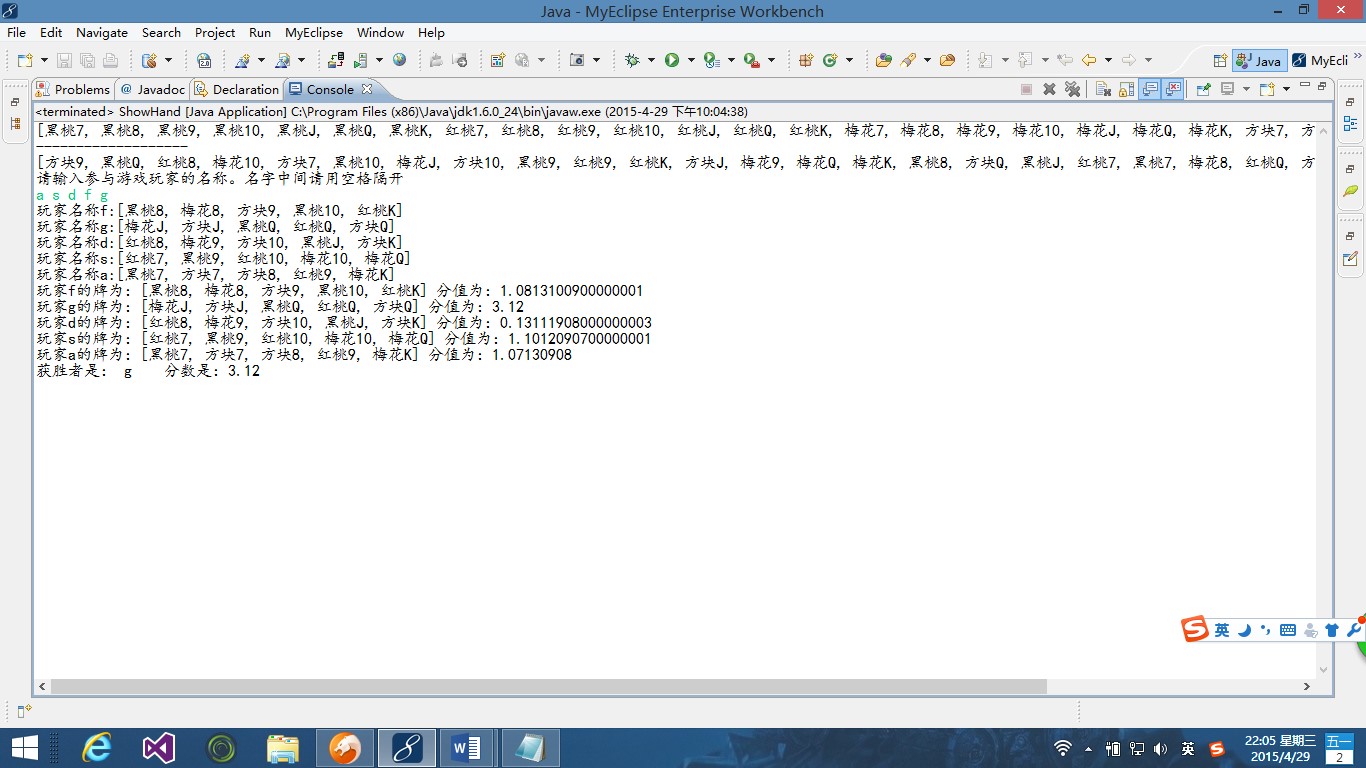
Task: Click the New Java Package icon
Action: 806,60
